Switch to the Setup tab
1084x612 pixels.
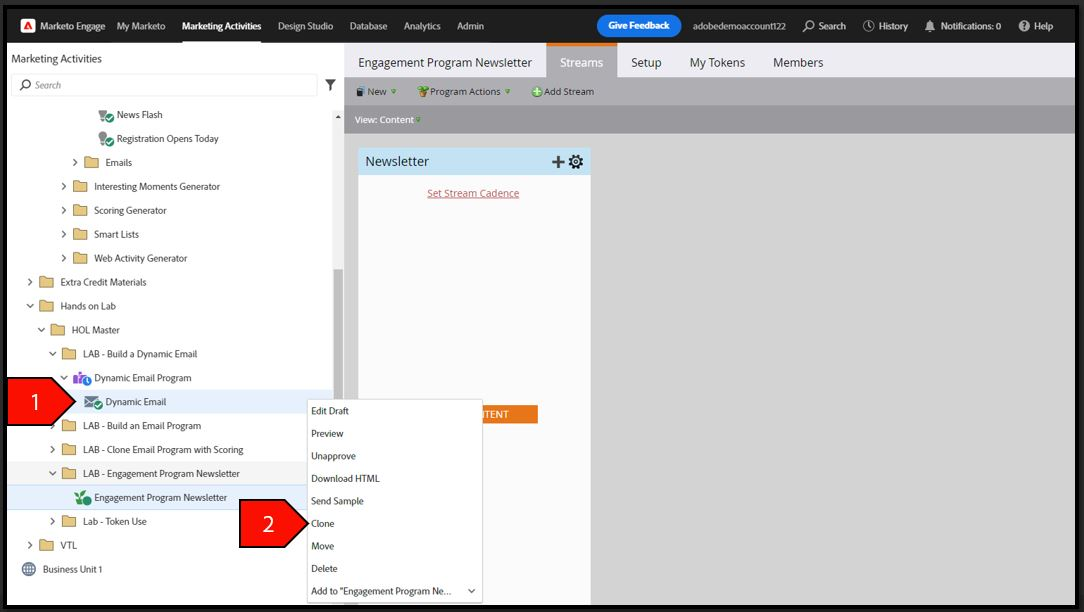(x=646, y=63)
